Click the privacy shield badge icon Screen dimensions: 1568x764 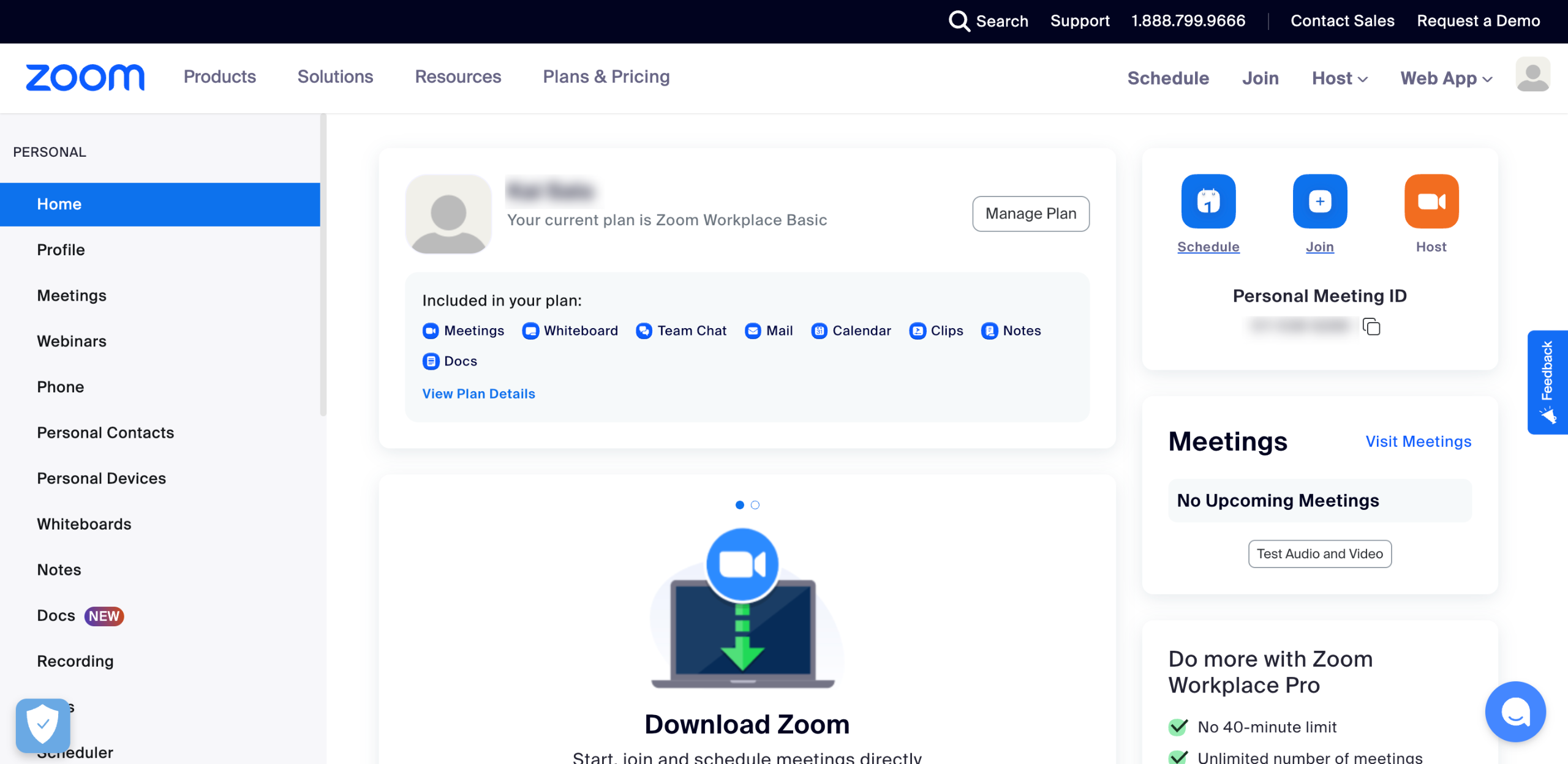click(x=43, y=725)
